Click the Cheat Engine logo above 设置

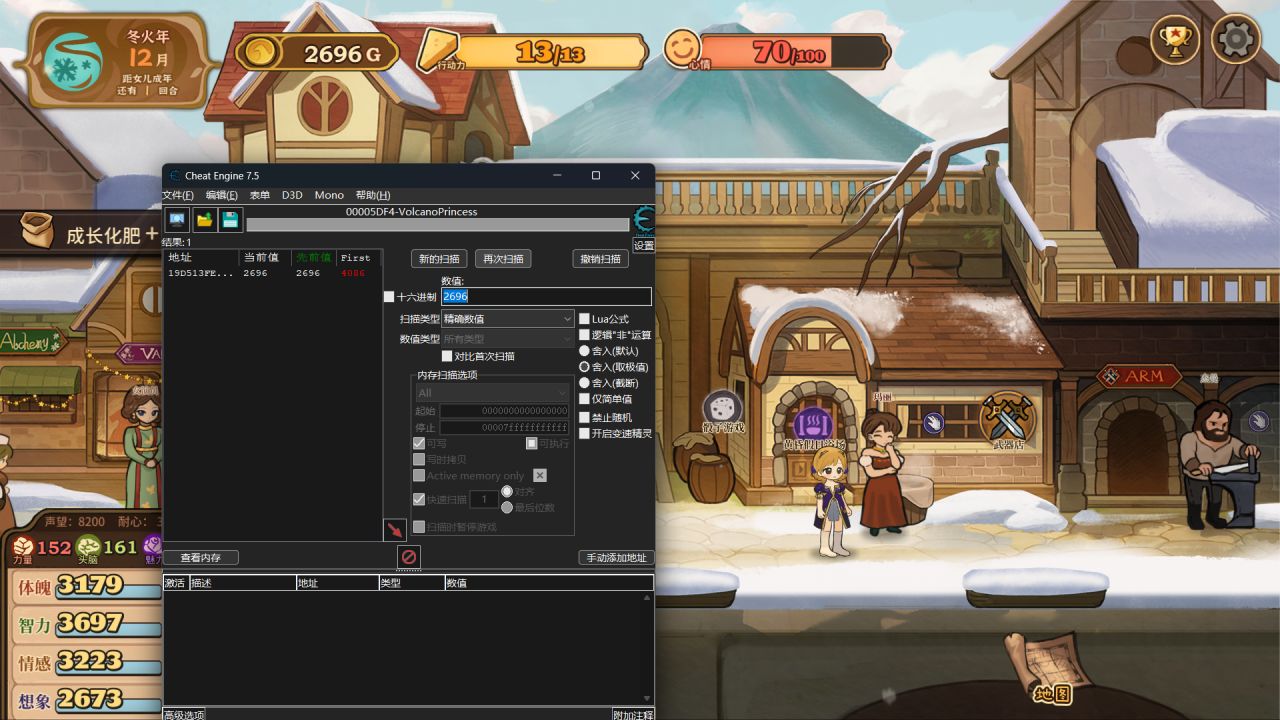pos(644,220)
